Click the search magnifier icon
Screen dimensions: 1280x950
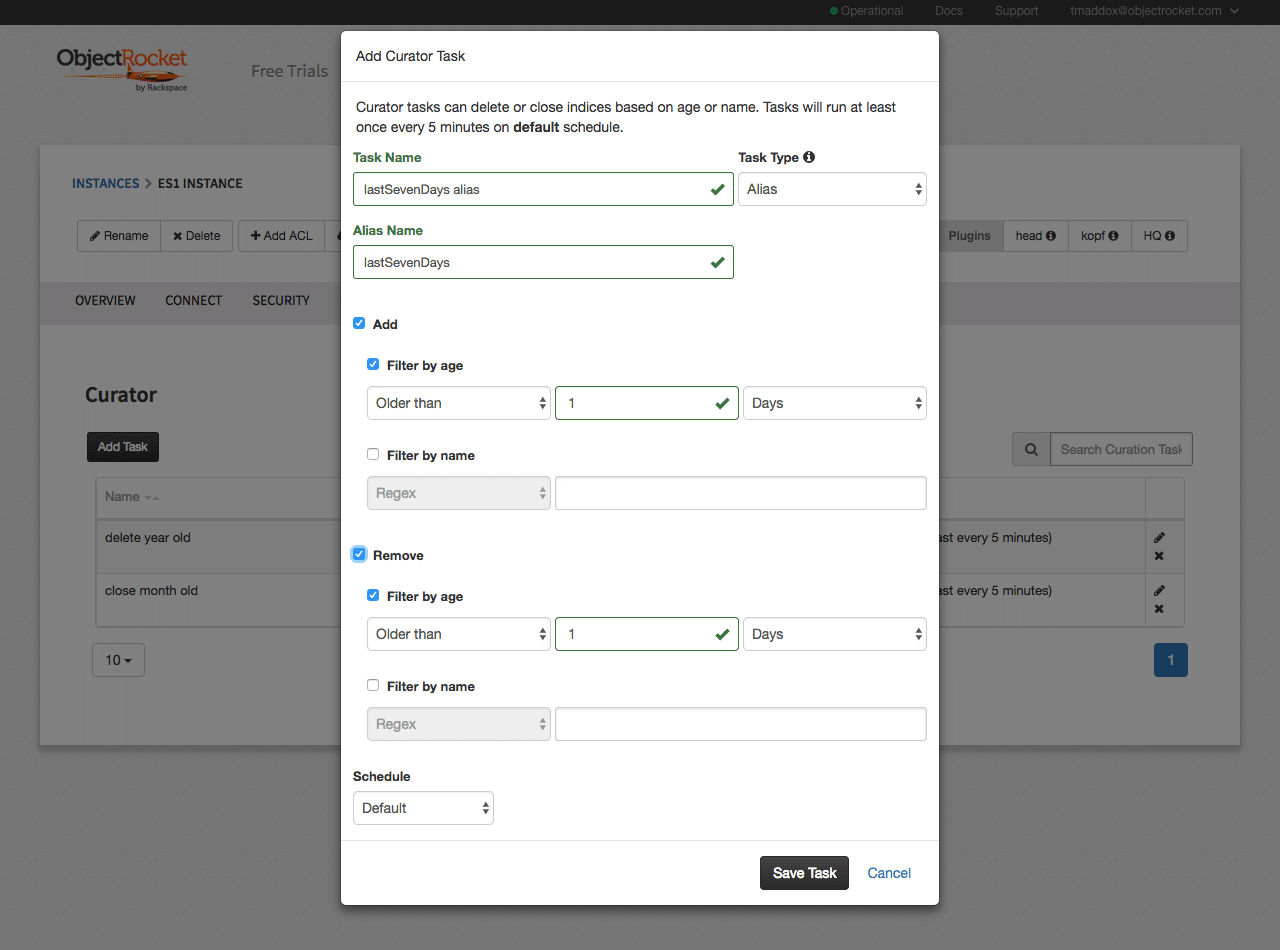click(x=1031, y=448)
